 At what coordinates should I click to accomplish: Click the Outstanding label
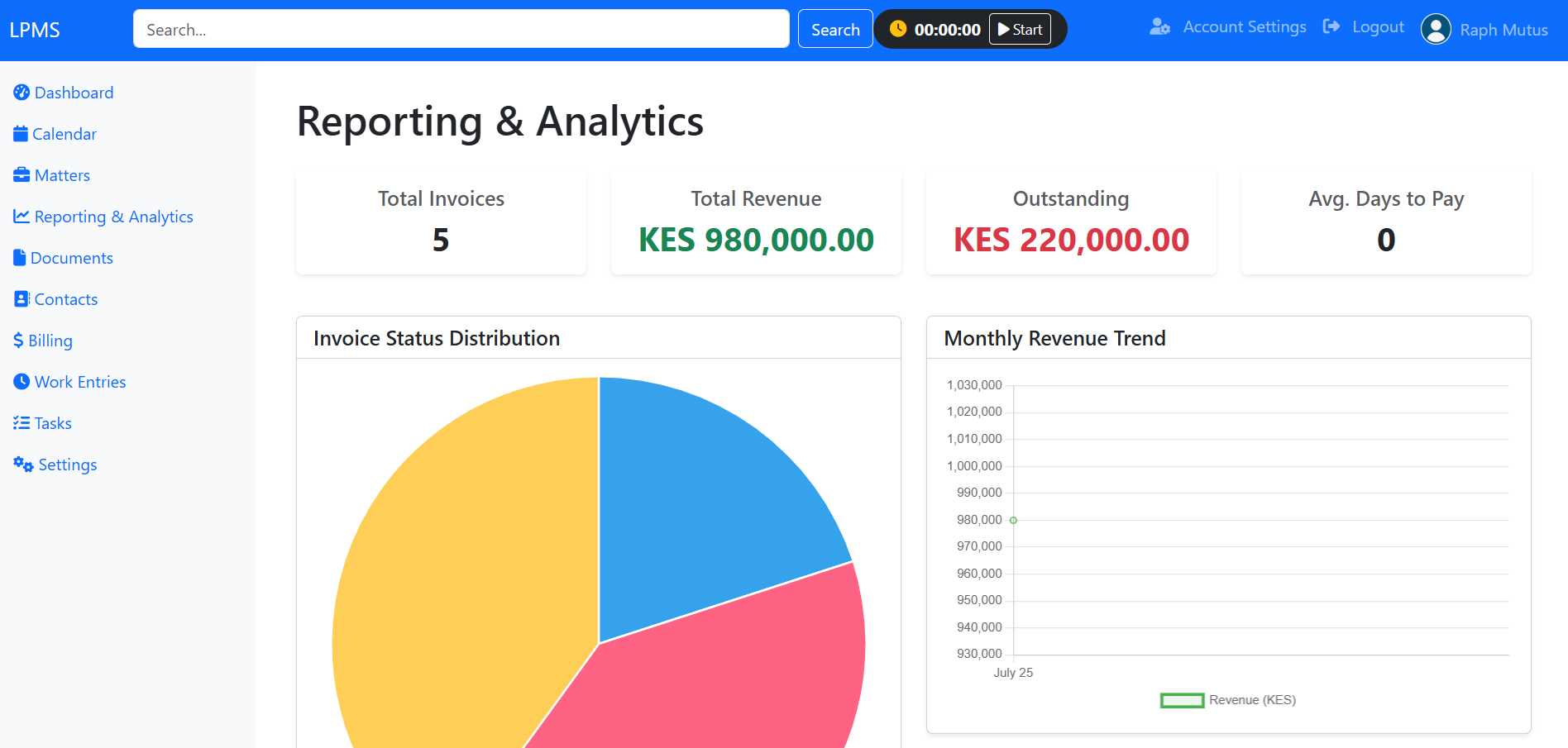(1071, 198)
